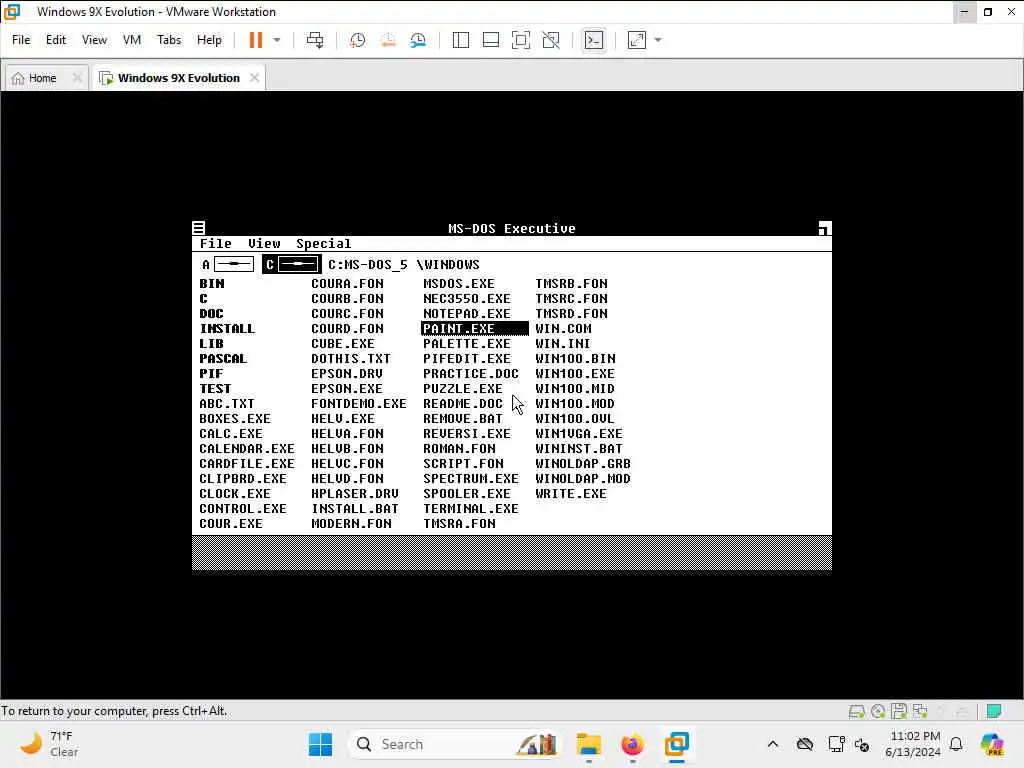
Task: Open the Special menu
Action: pyautogui.click(x=323, y=244)
